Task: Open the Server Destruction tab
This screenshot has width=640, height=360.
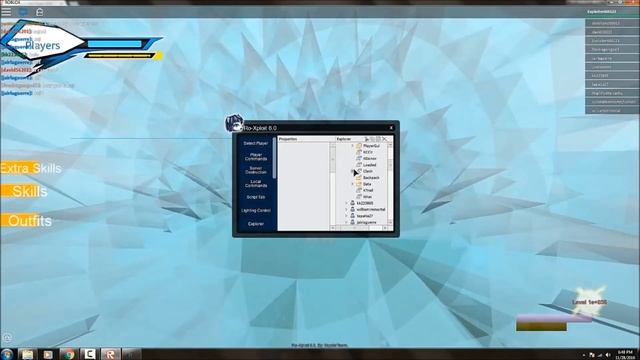Action: (x=256, y=170)
